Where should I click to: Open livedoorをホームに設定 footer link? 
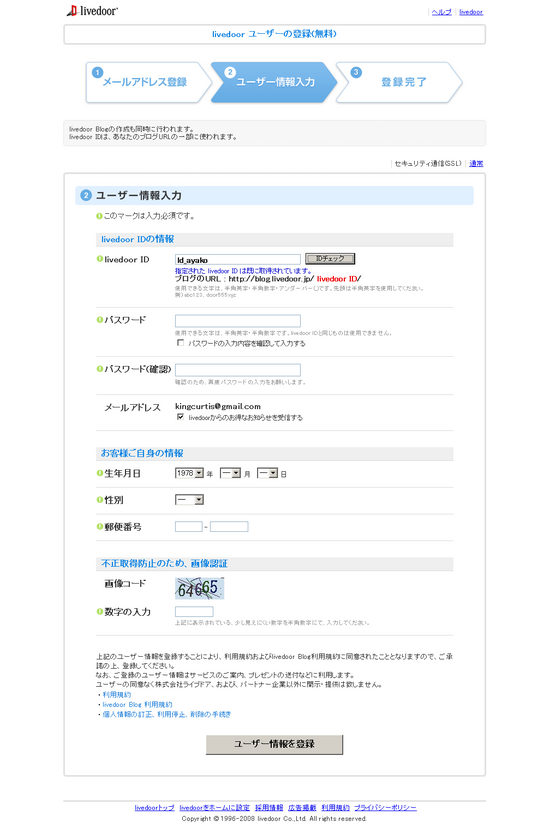coord(214,807)
